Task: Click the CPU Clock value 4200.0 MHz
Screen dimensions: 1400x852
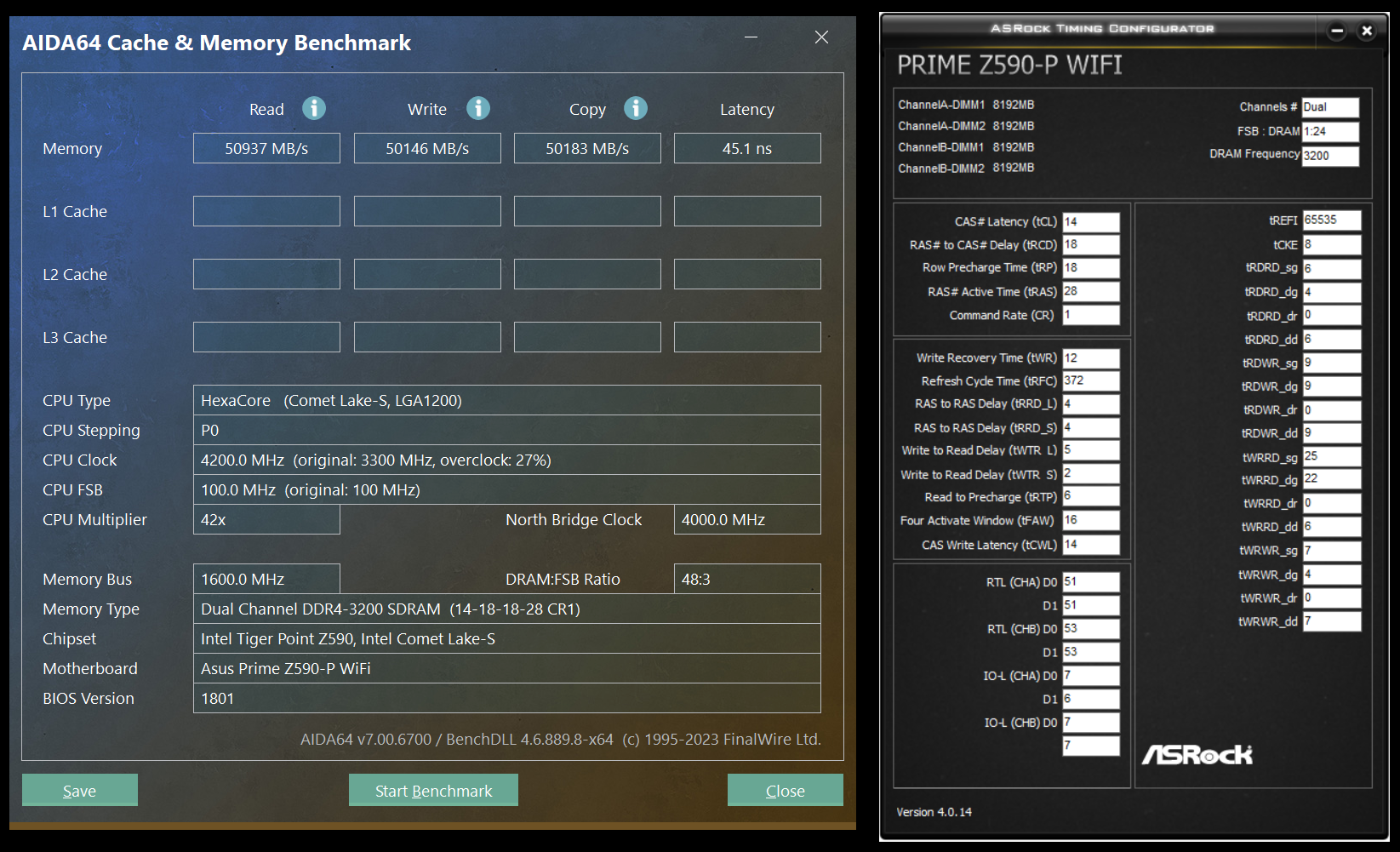Action: [x=507, y=460]
